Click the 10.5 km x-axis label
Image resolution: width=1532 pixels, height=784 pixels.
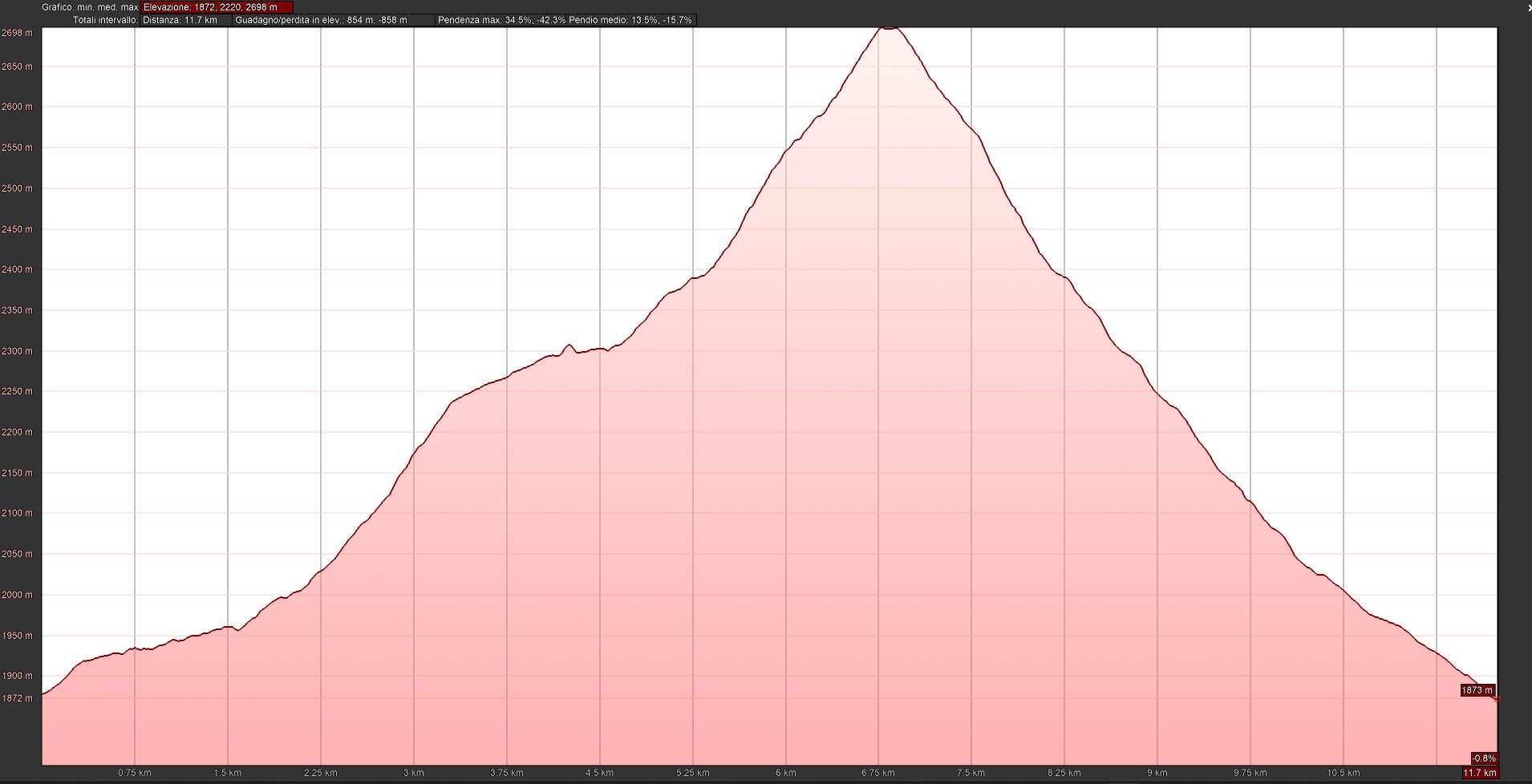point(1343,773)
